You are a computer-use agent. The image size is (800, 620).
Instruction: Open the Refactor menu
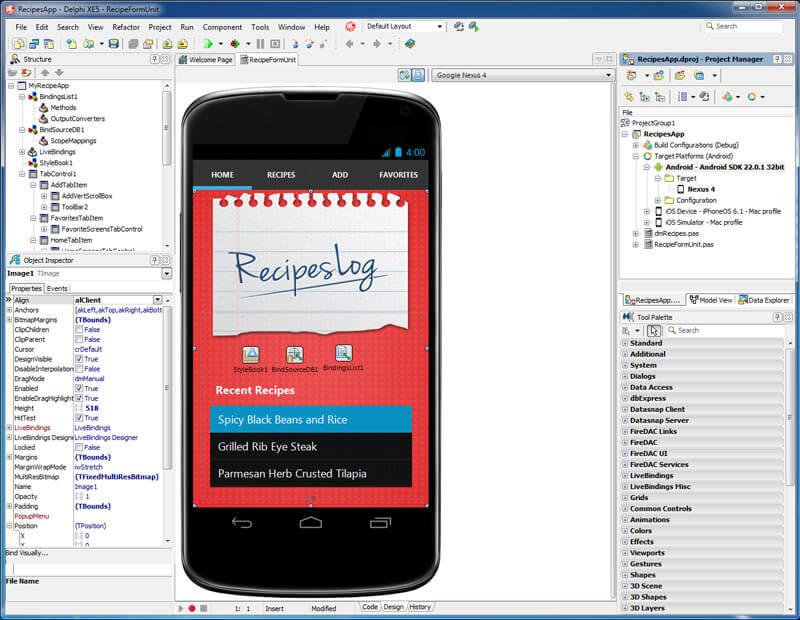(126, 27)
